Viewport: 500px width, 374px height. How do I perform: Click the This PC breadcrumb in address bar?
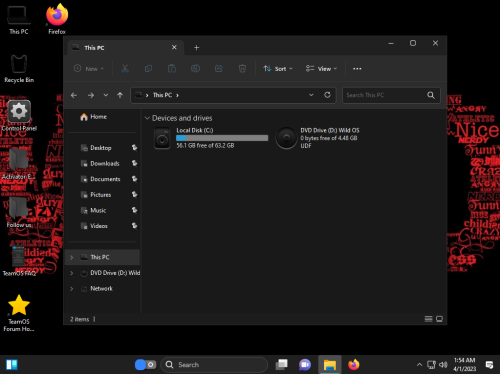(x=162, y=95)
